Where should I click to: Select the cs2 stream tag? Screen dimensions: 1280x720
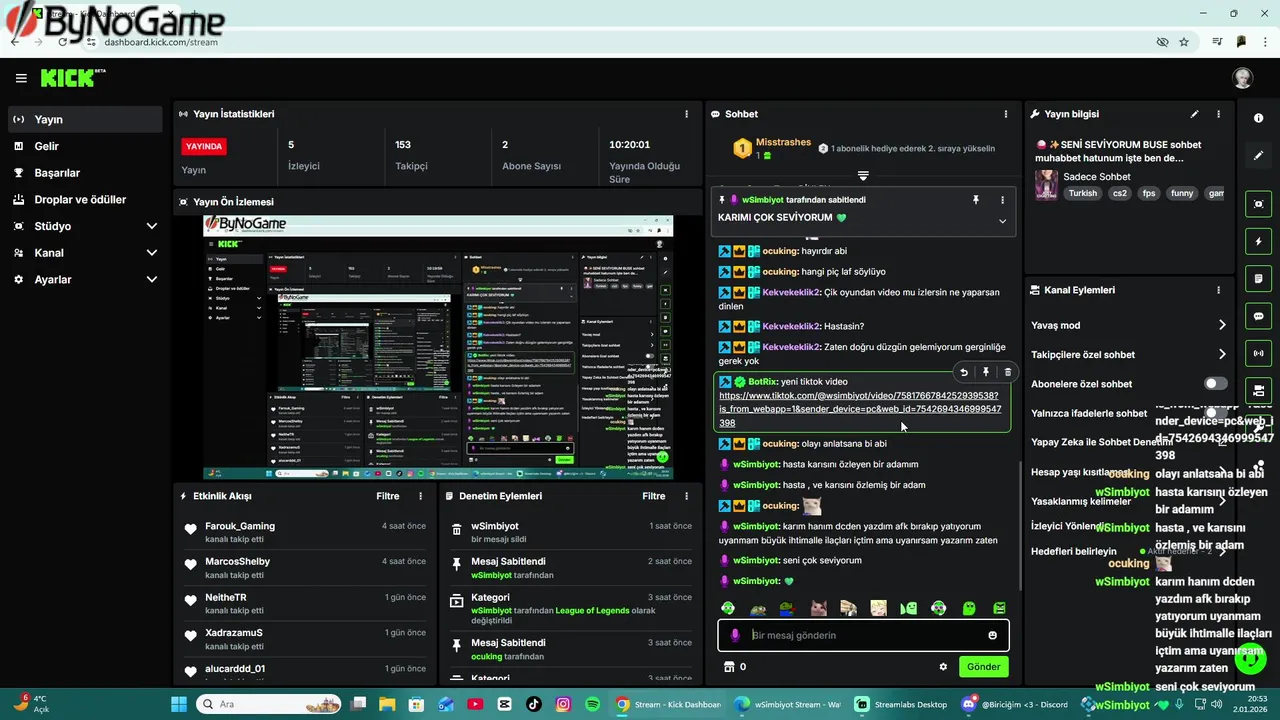click(x=1119, y=193)
